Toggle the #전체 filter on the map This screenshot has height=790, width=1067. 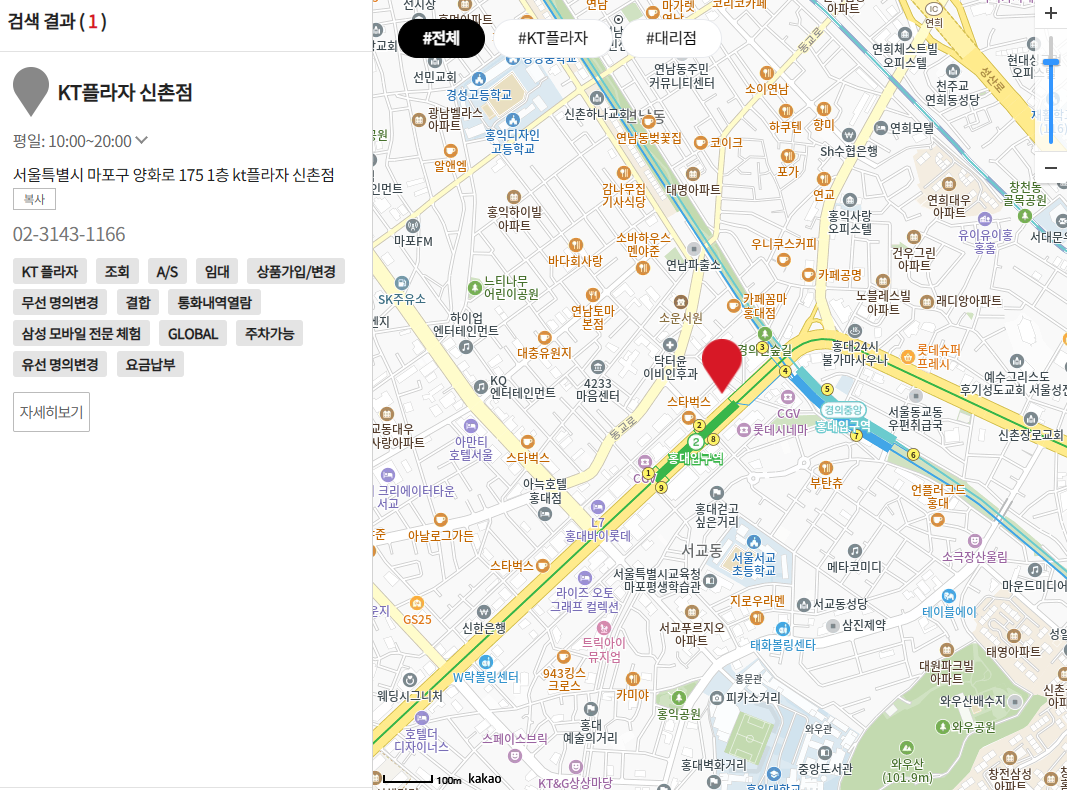click(x=440, y=38)
